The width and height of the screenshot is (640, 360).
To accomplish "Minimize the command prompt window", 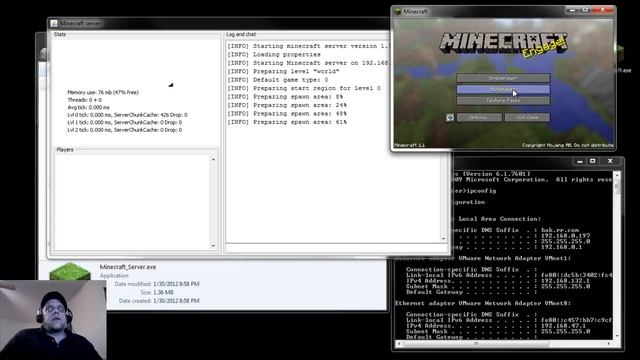I will coord(580,162).
